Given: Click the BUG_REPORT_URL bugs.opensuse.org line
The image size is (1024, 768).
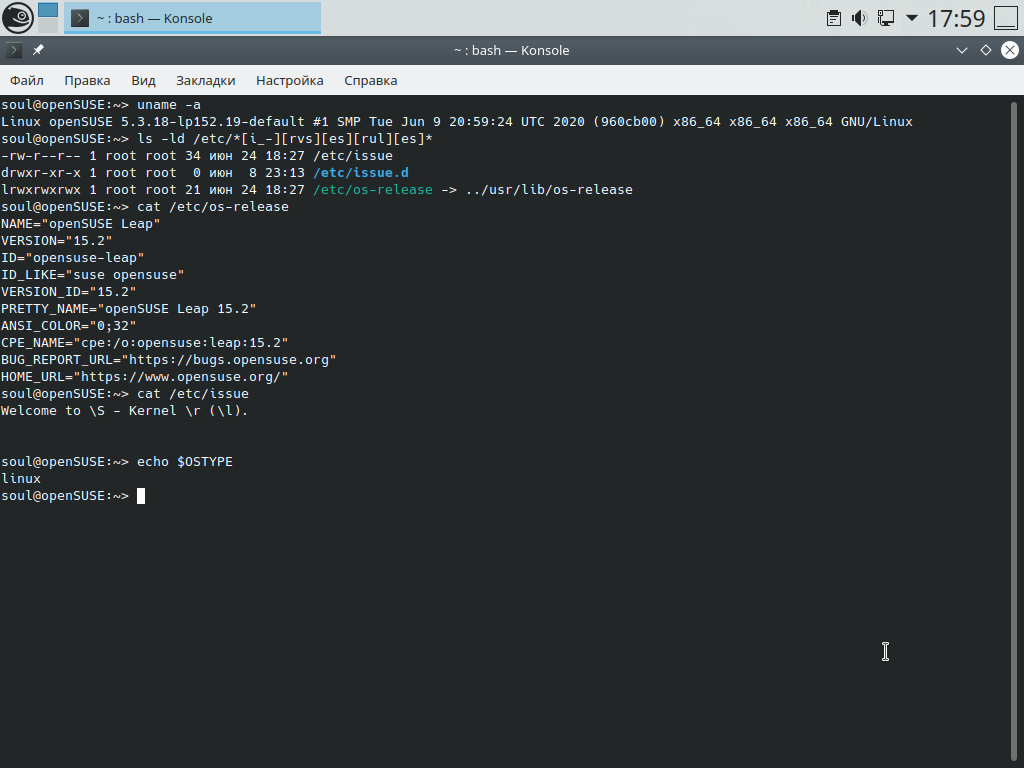Looking at the screenshot, I should 168,359.
